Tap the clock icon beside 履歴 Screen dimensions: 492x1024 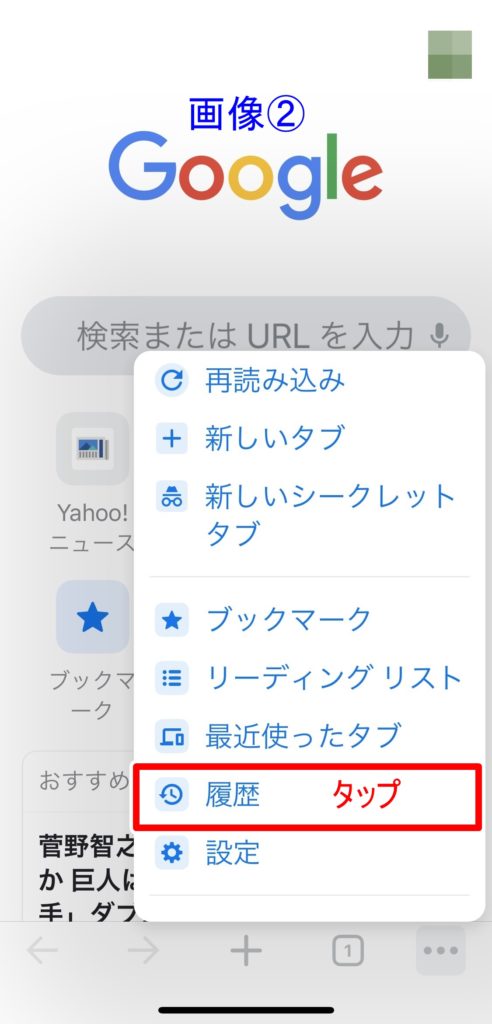coord(172,795)
